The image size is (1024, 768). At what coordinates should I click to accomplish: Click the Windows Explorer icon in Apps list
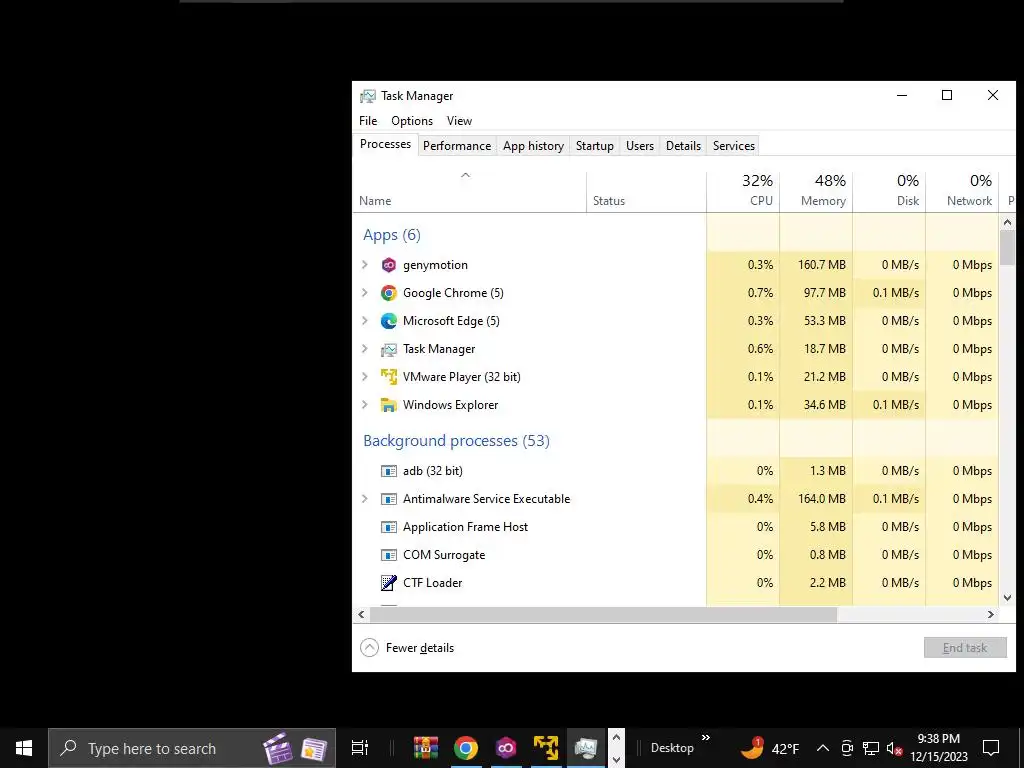(389, 405)
